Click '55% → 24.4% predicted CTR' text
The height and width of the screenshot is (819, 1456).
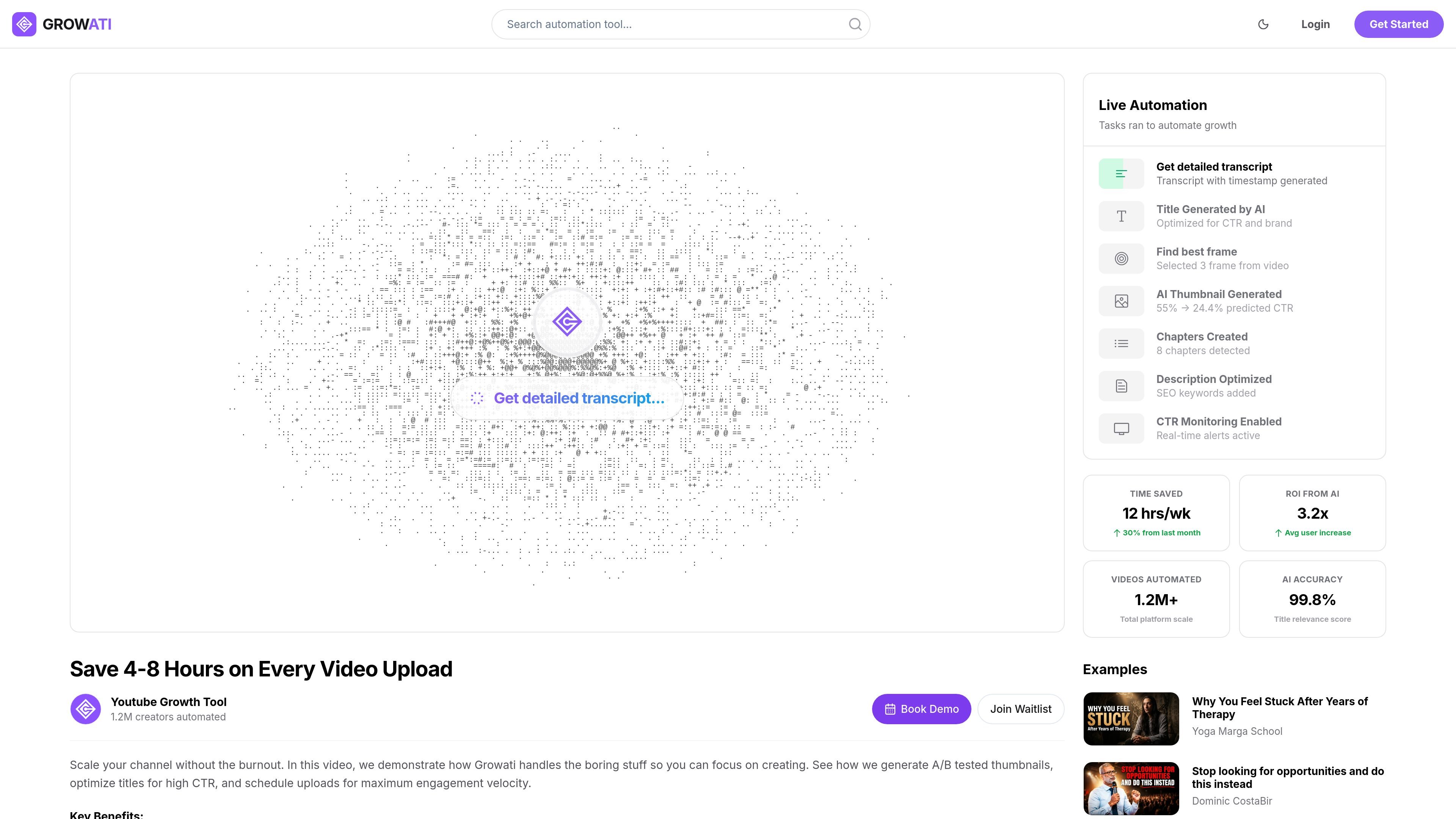(1224, 308)
